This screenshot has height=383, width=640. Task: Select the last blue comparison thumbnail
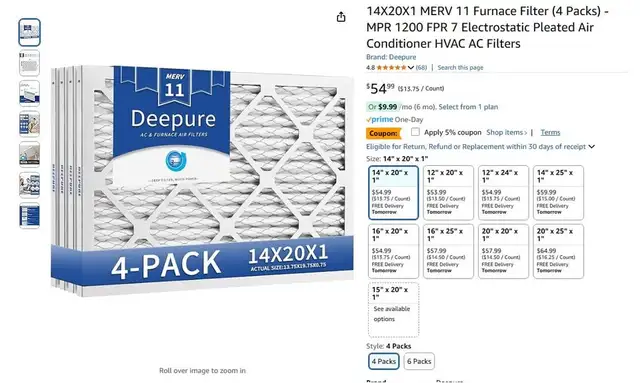click(29, 216)
